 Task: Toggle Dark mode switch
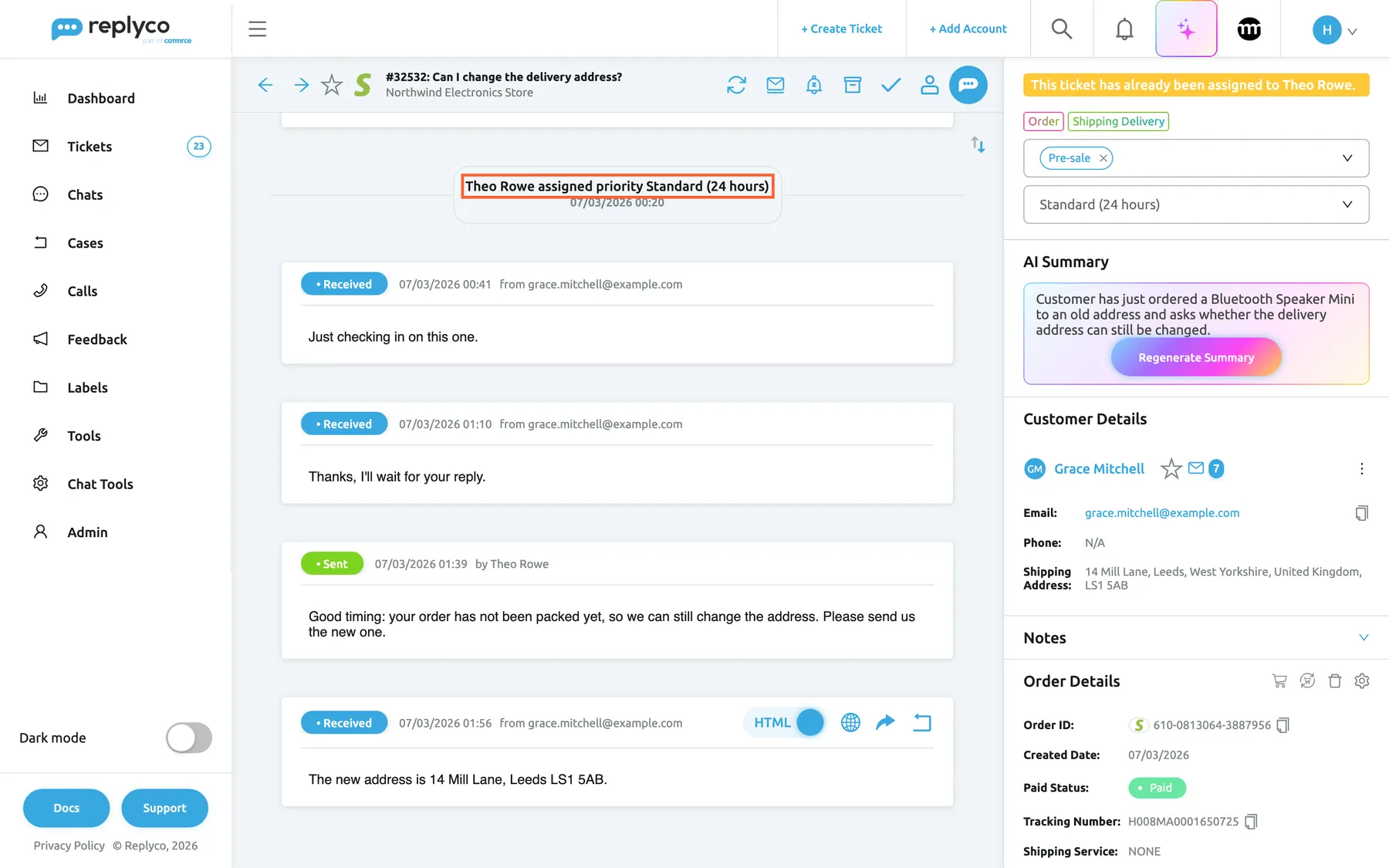click(189, 738)
